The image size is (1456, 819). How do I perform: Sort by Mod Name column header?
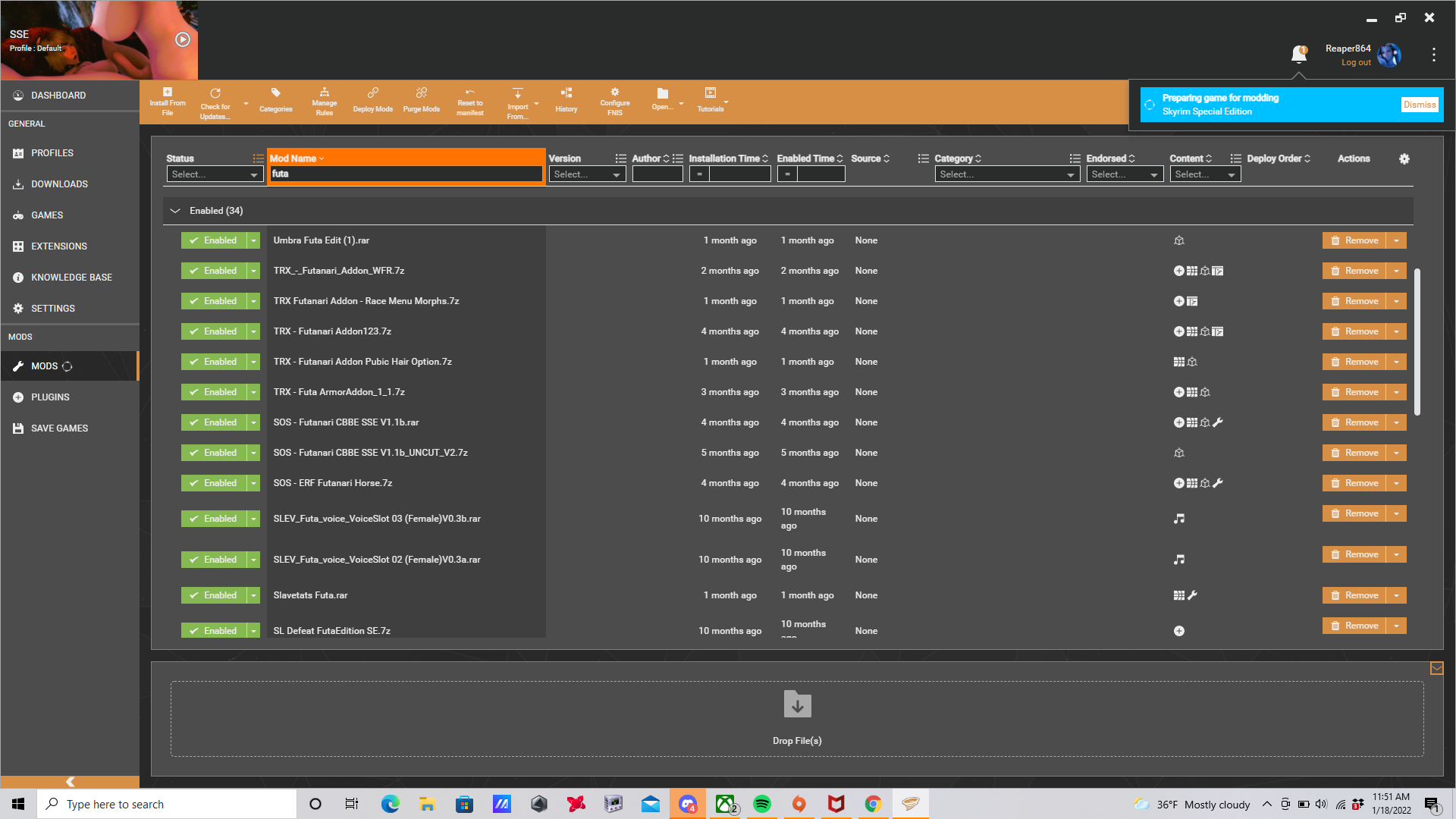point(297,158)
